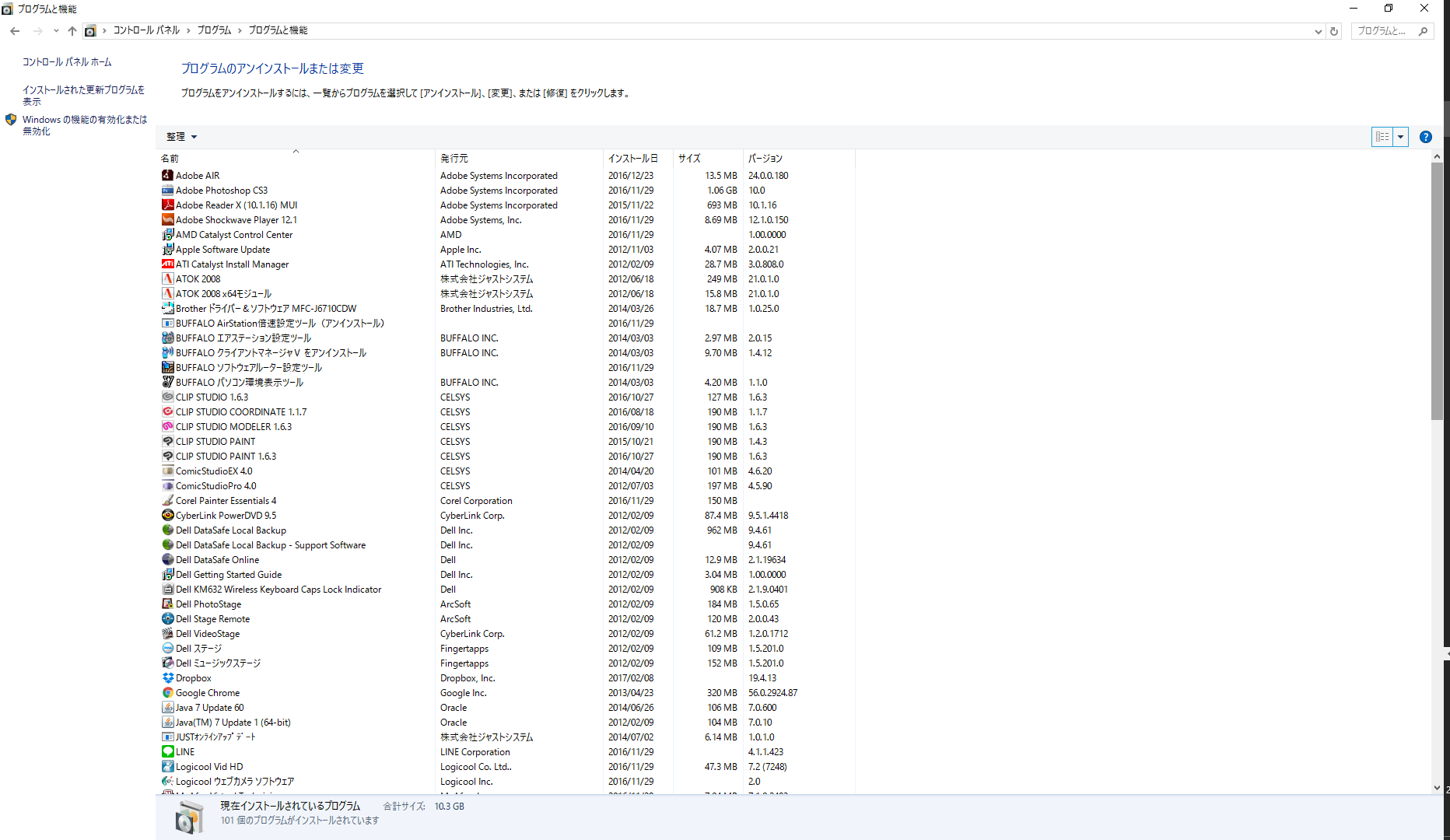Click プログラム in the breadcrumb path
Screen dimensions: 1450x840
[214, 30]
